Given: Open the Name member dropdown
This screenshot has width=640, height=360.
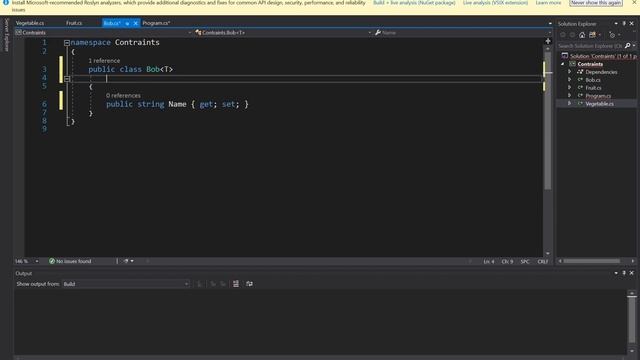Looking at the screenshot, I should coord(462,33).
